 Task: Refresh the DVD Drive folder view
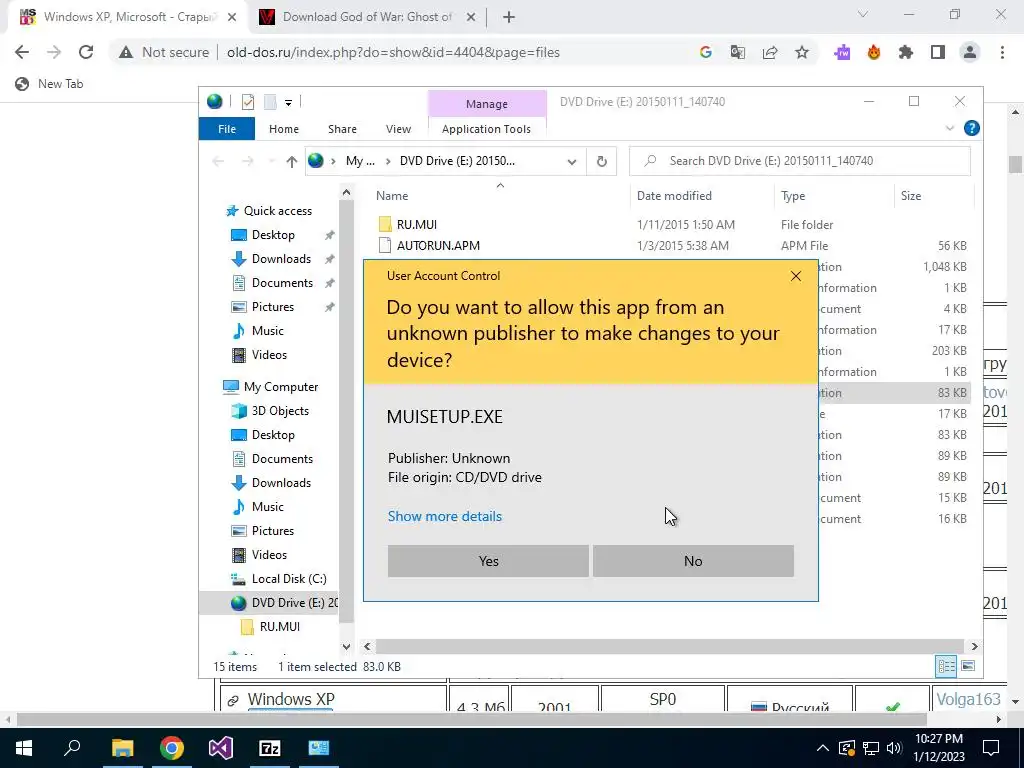click(601, 161)
